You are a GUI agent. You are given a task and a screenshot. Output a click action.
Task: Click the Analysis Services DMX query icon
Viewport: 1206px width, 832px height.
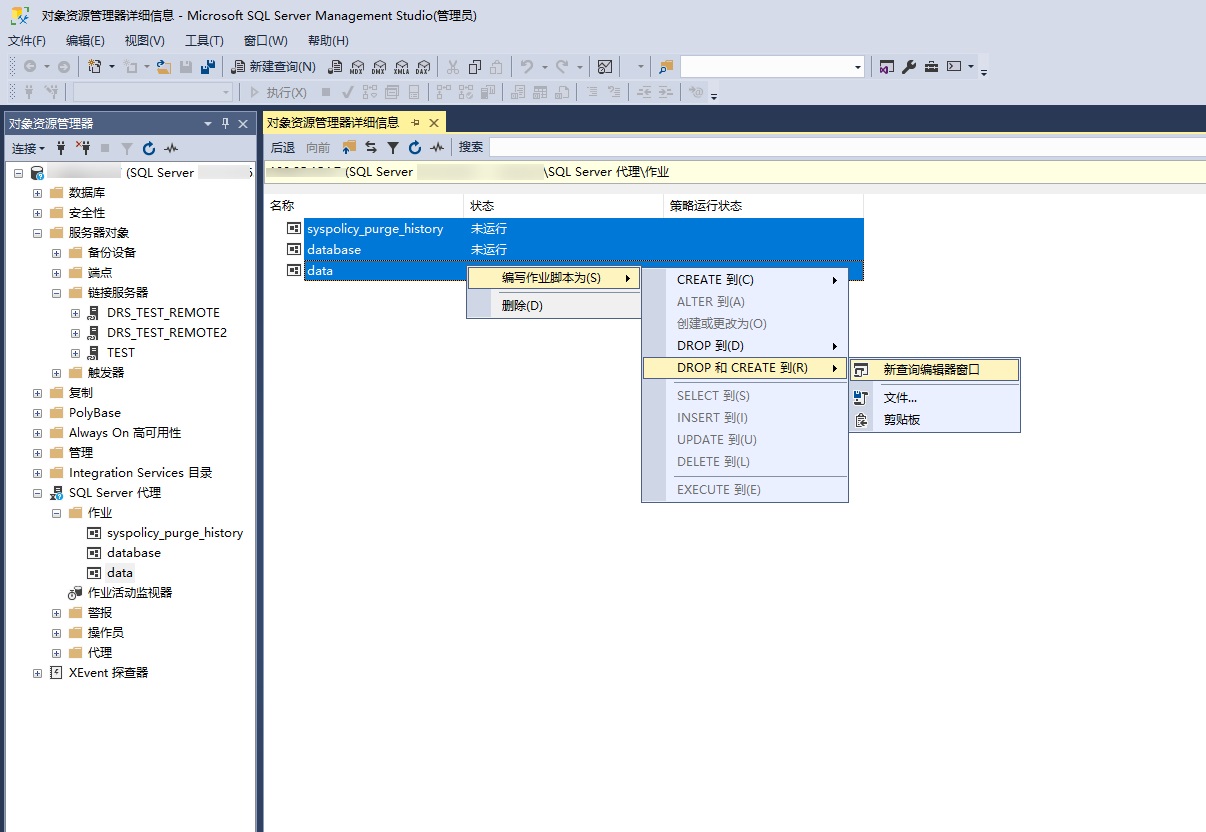click(x=379, y=67)
